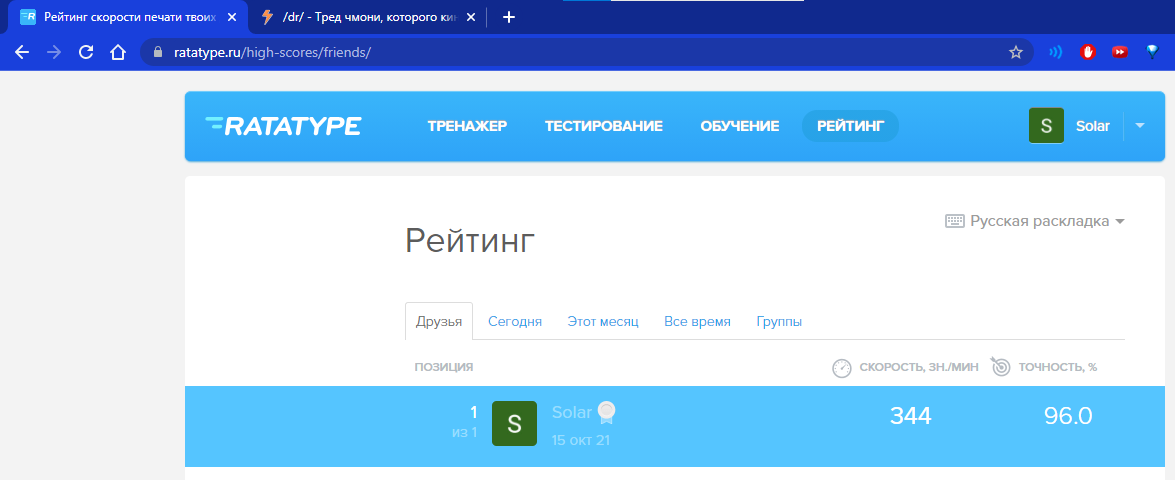Image resolution: width=1175 pixels, height=480 pixels.
Task: Click the Ratatype logo
Action: (x=283, y=126)
